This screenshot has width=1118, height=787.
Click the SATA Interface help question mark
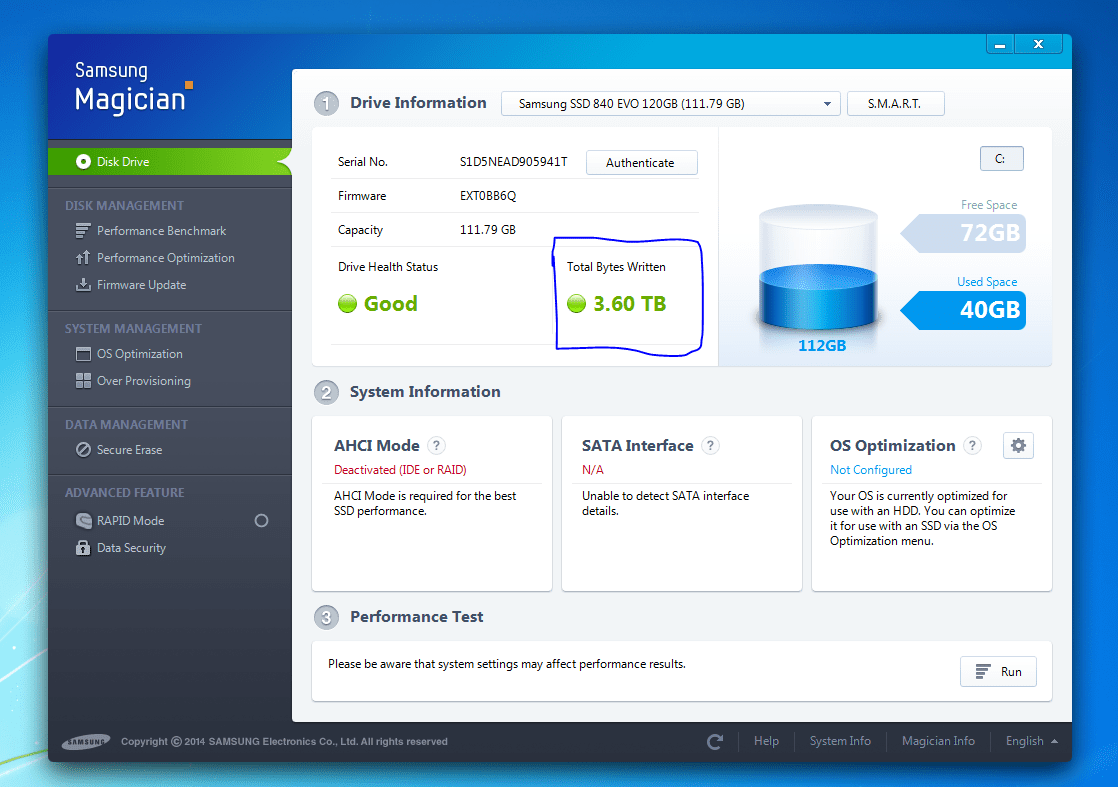[710, 446]
